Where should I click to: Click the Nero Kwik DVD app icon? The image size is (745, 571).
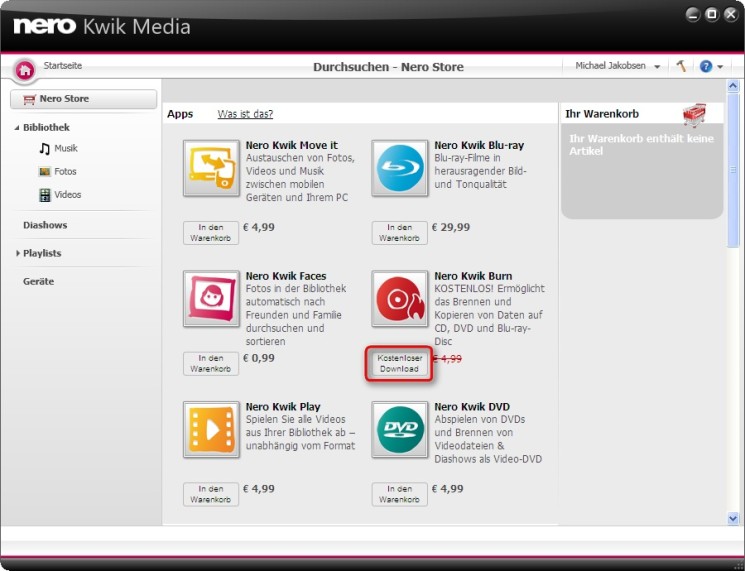pyautogui.click(x=400, y=430)
